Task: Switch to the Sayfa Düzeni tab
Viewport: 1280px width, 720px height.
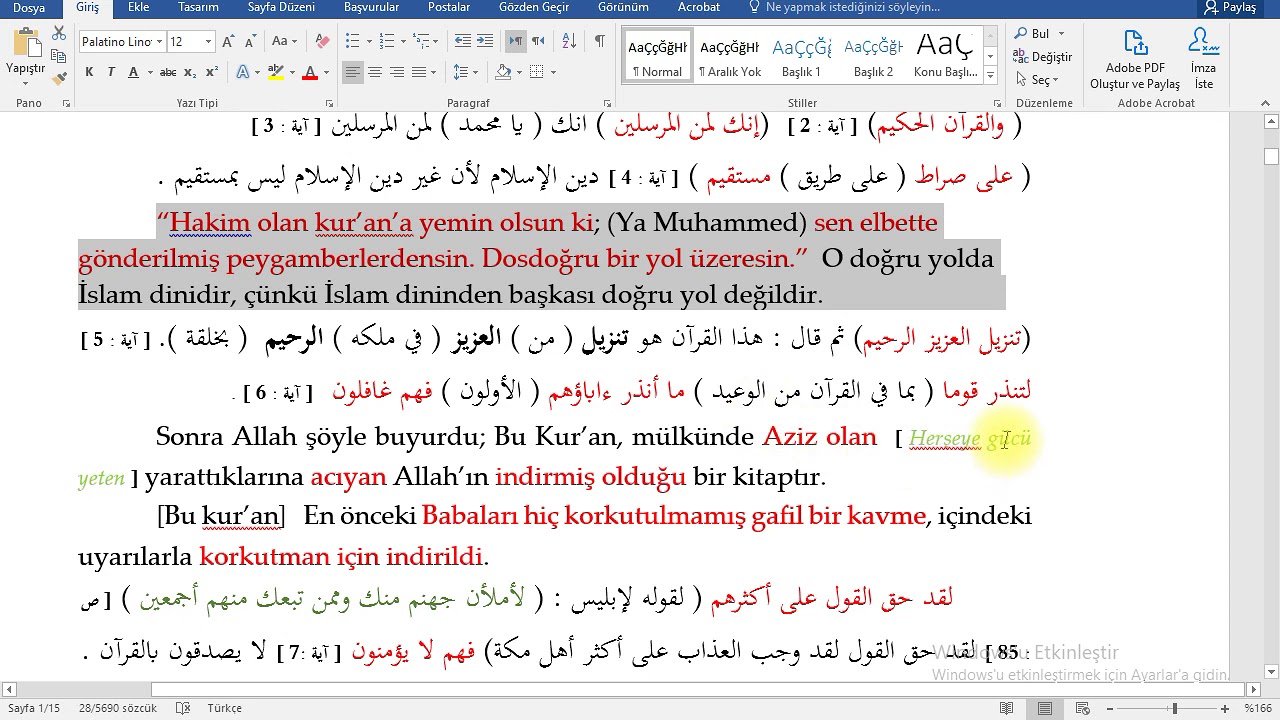Action: (281, 7)
